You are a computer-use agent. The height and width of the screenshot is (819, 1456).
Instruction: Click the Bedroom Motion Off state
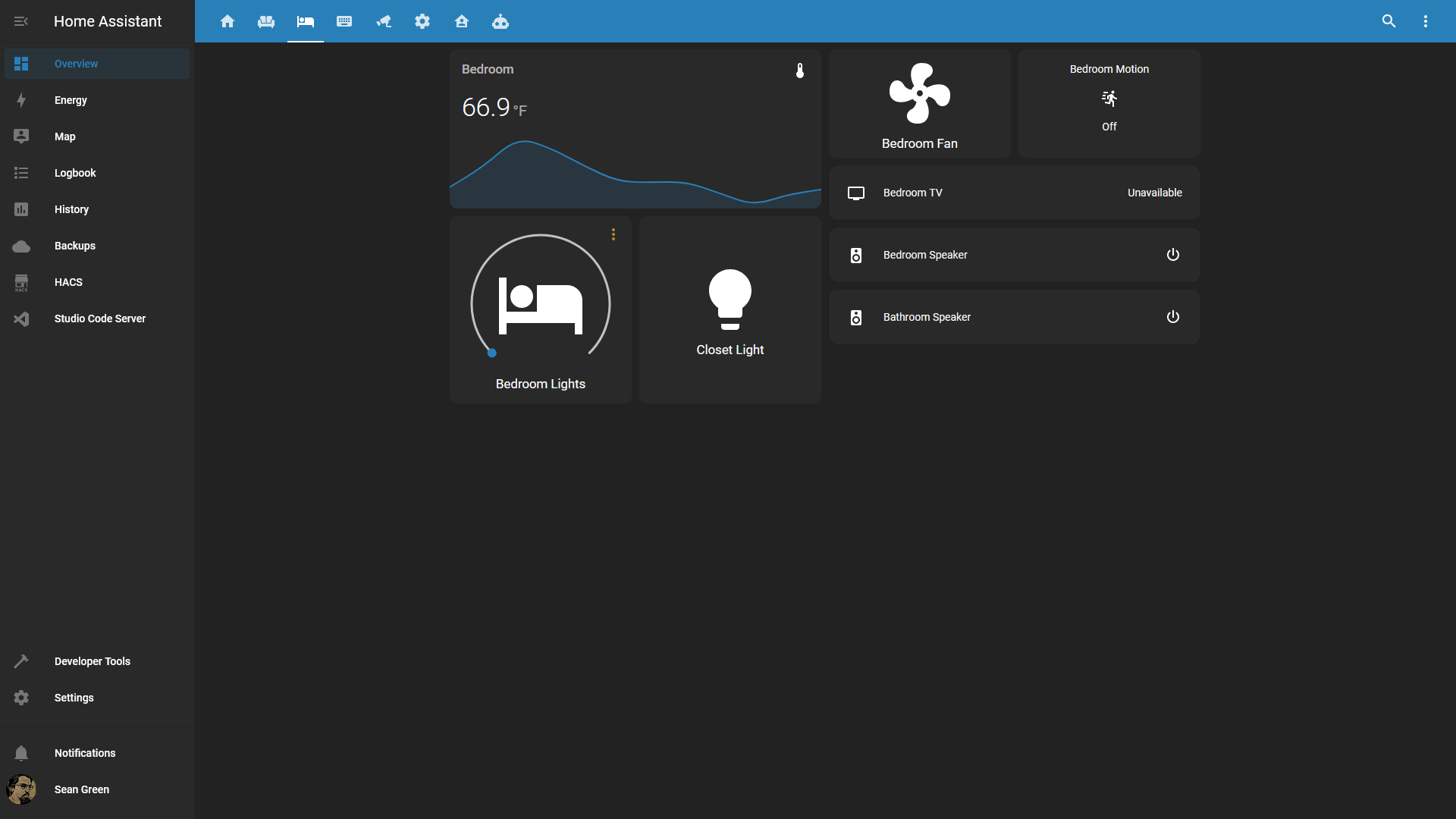coord(1109,127)
